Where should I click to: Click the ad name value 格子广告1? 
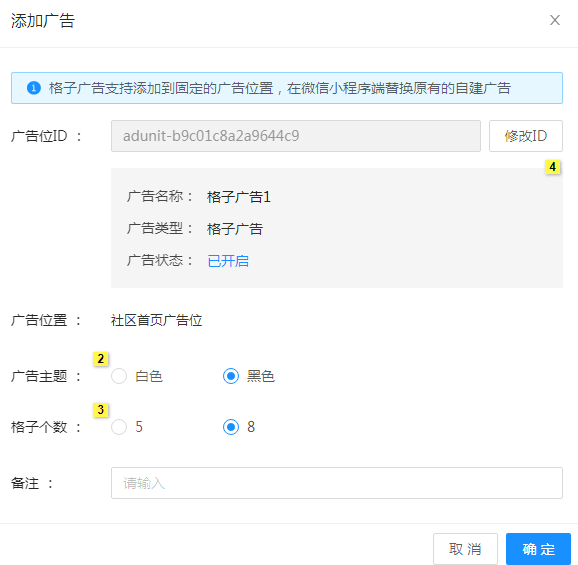239,197
